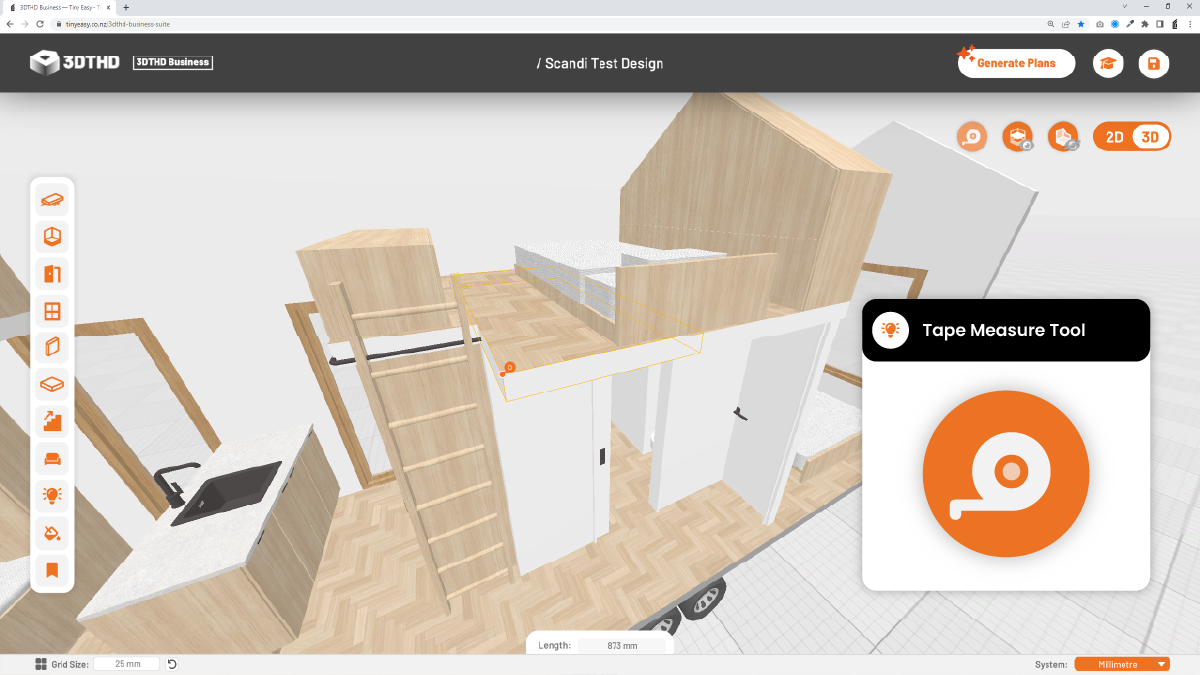The image size is (1200, 675).
Task: Open the wall panel tool icon
Action: click(52, 348)
